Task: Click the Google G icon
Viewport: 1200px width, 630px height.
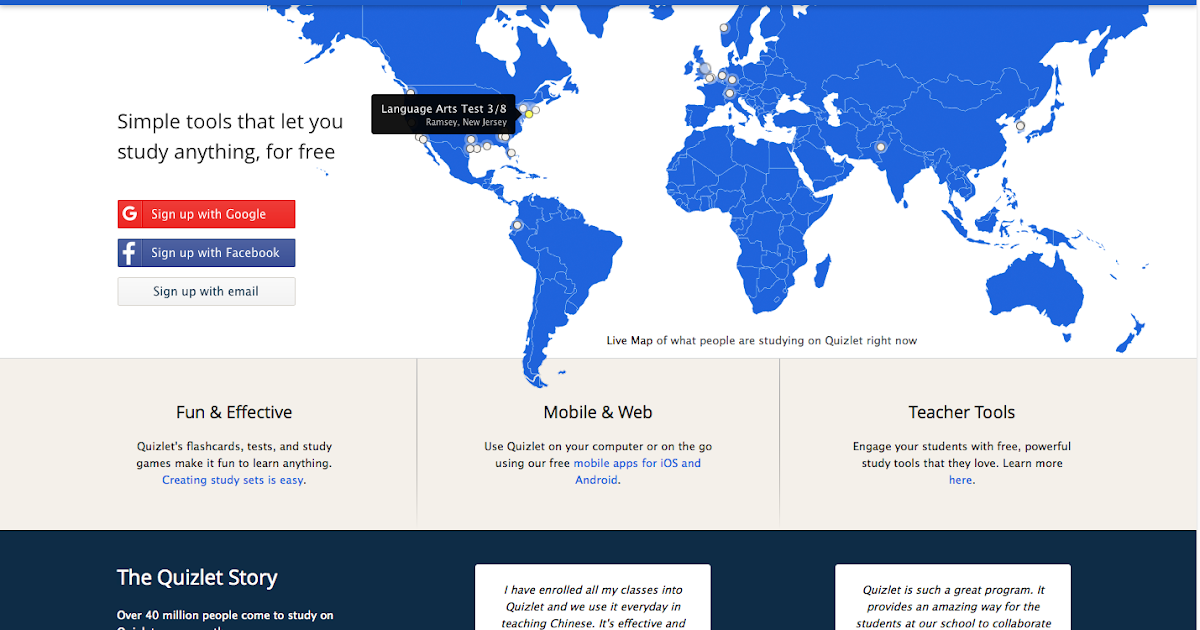Action: (x=130, y=214)
